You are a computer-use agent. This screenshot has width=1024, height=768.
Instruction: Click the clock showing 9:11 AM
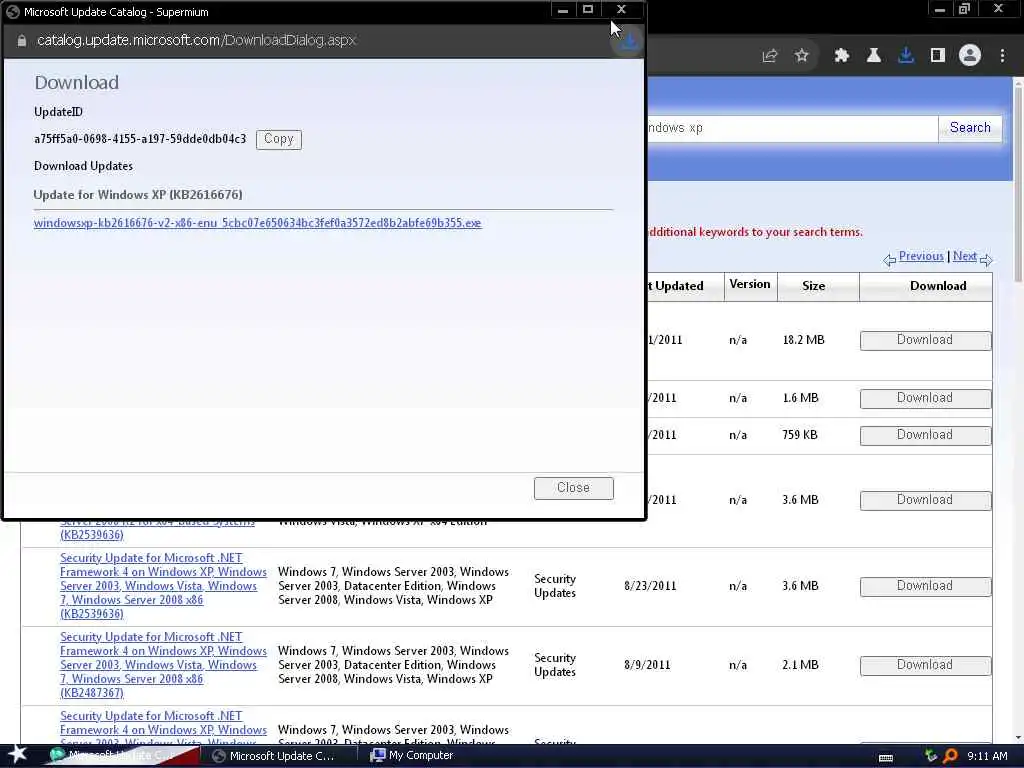(987, 756)
